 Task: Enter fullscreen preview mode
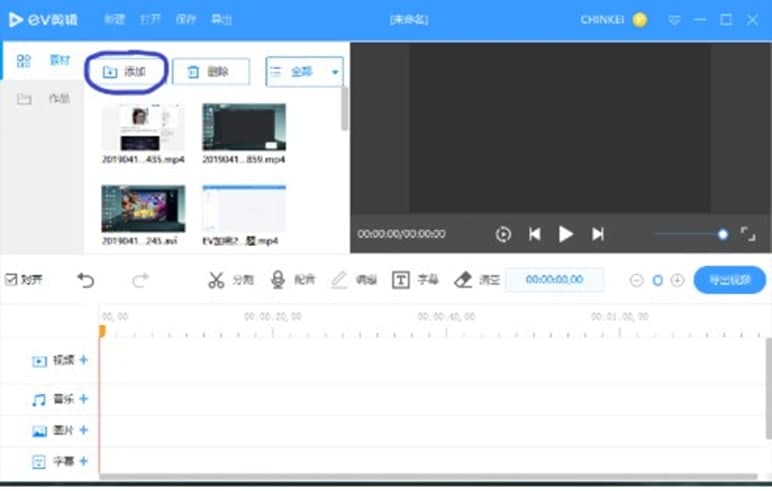tap(747, 234)
